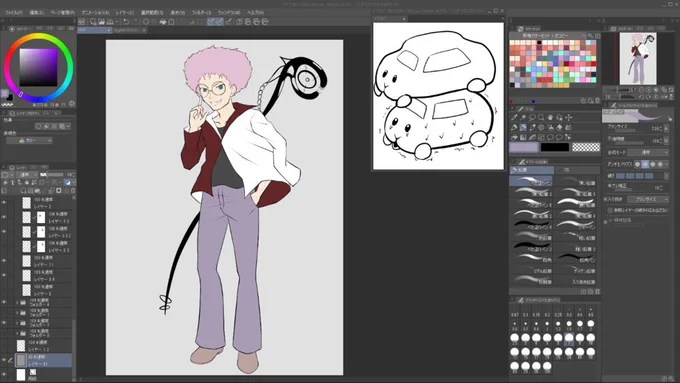Open ファイル menu
Viewport: 680px width, 383px height.
click(x=14, y=13)
